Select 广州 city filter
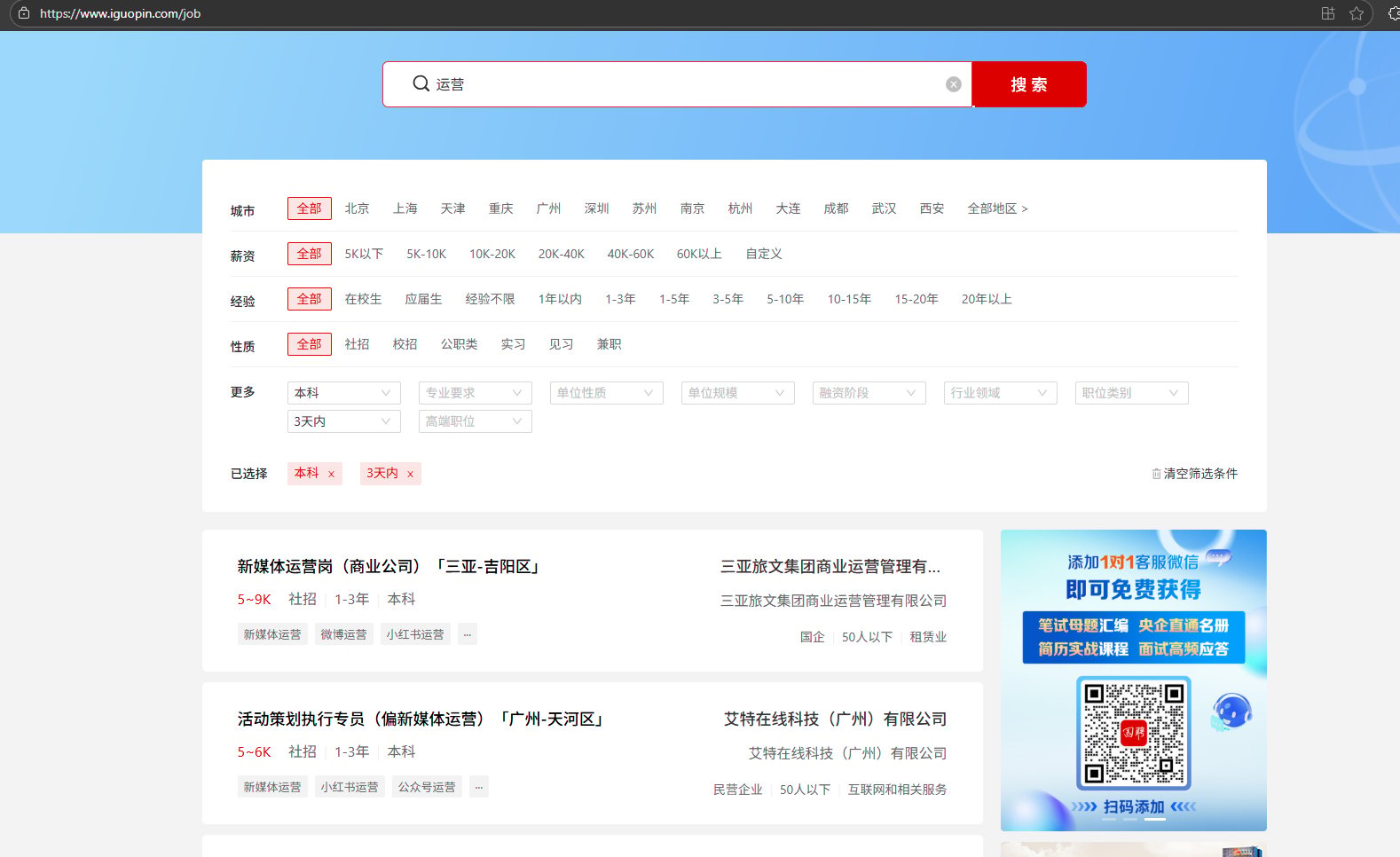Image resolution: width=1400 pixels, height=857 pixels. pyautogui.click(x=549, y=208)
